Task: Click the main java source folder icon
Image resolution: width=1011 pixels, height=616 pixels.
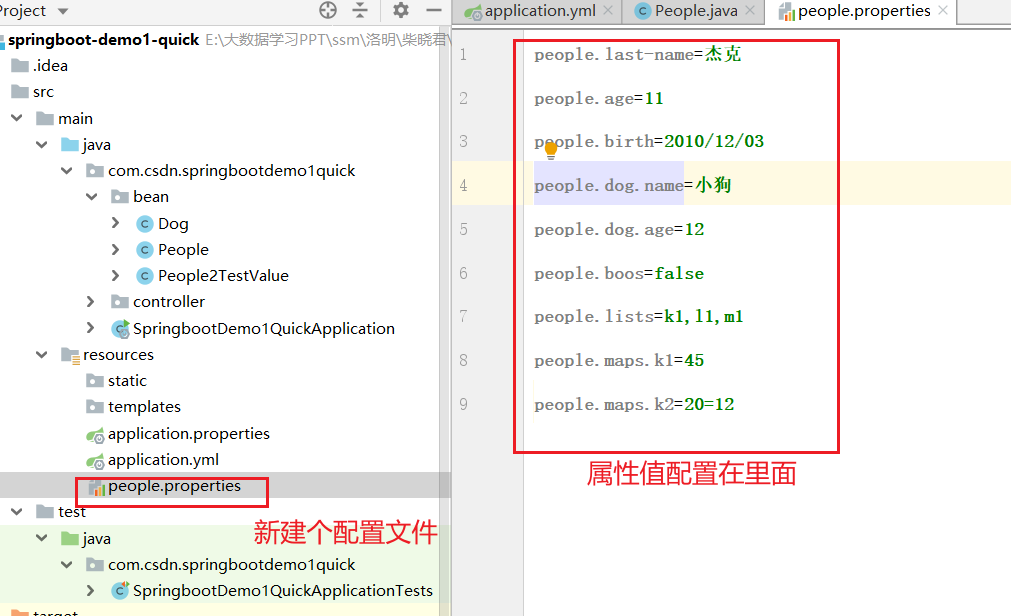Action: click(x=70, y=144)
